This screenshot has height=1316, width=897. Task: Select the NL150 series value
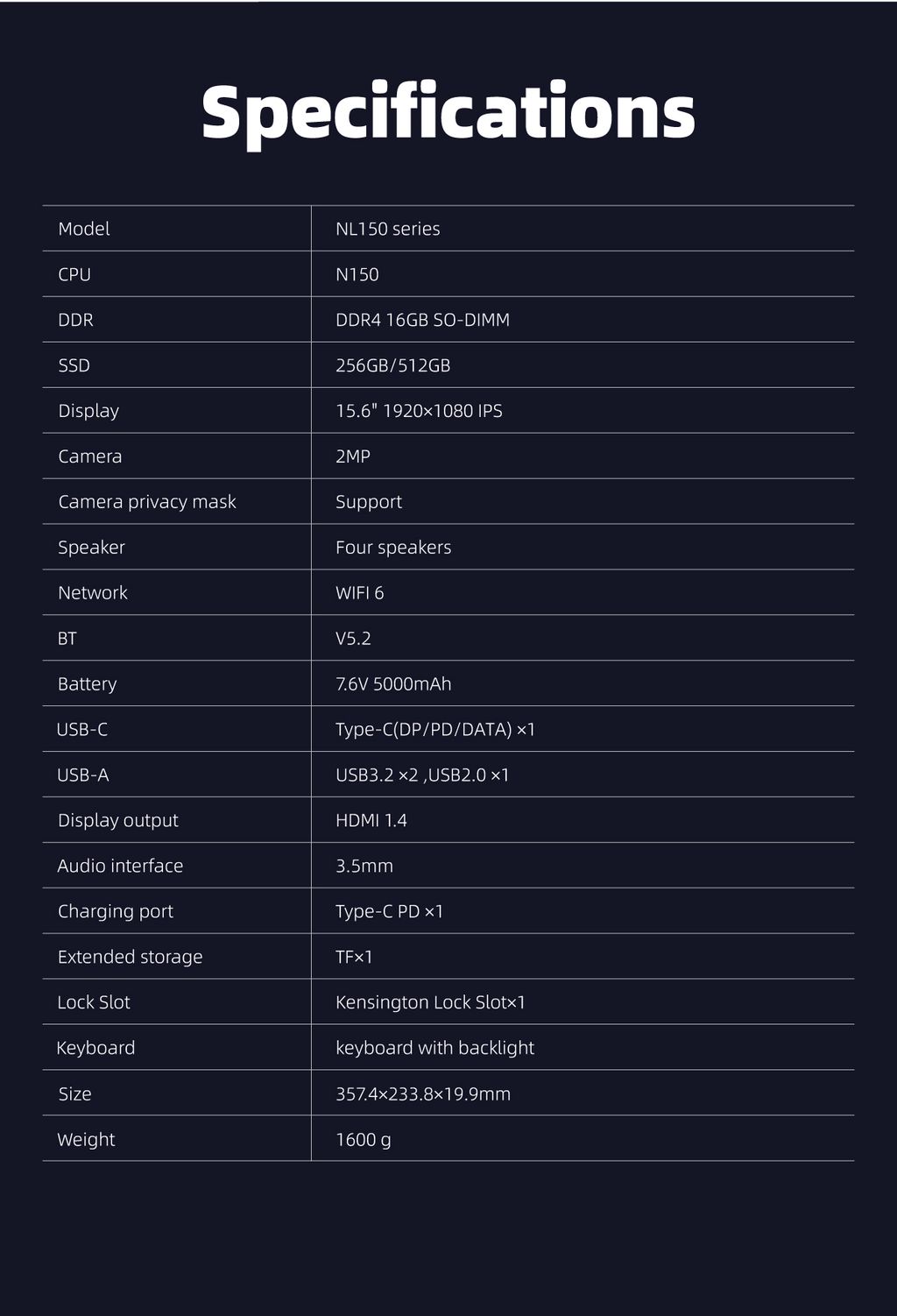(387, 229)
